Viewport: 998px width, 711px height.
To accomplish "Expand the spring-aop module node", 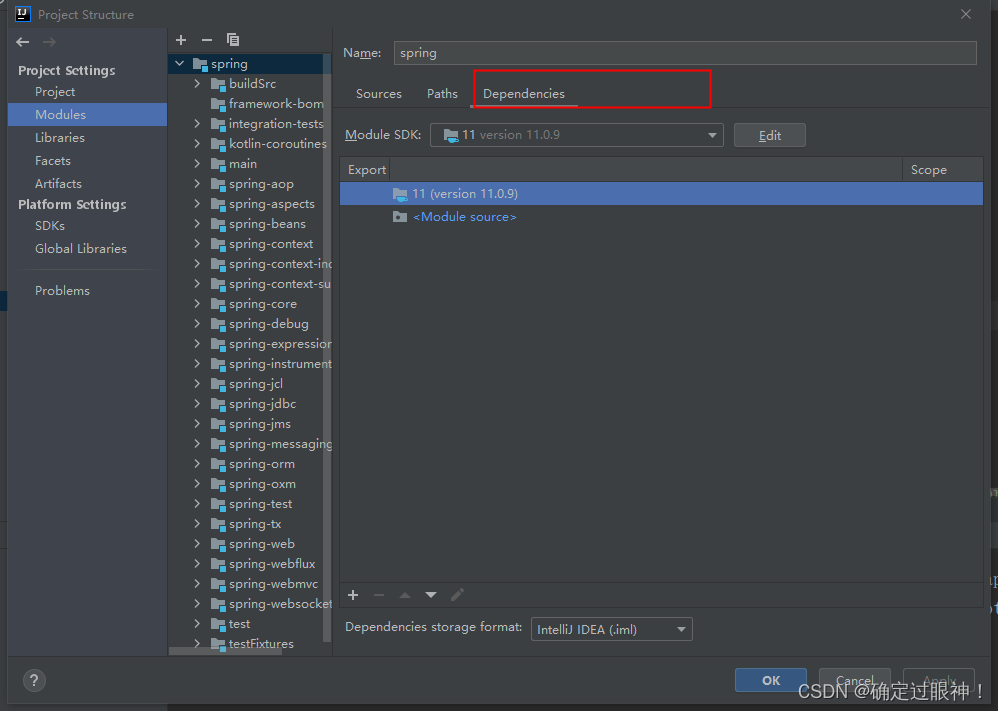I will pos(197,184).
